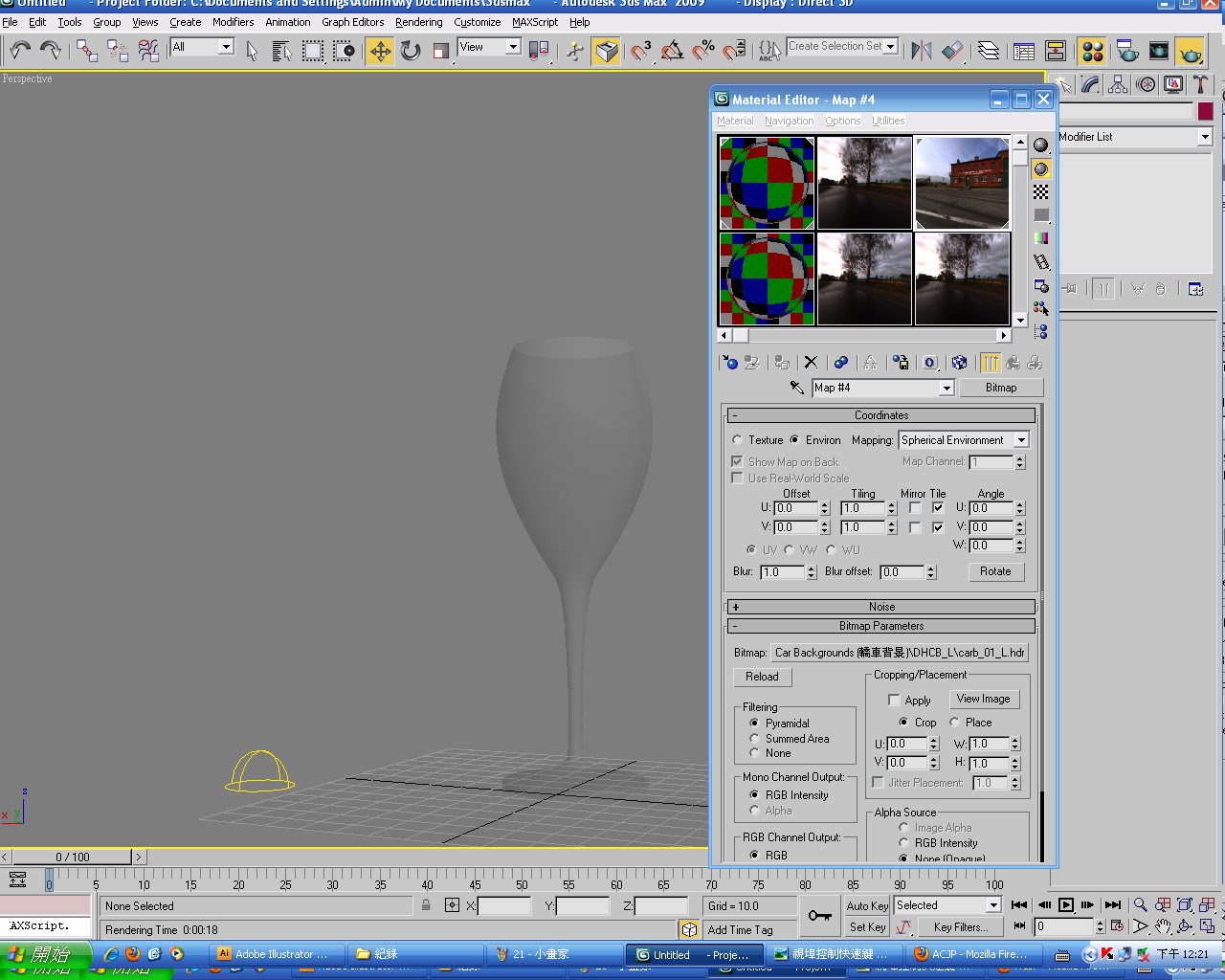Activate the Select and Move tool
The width and height of the screenshot is (1225, 980).
tap(380, 51)
